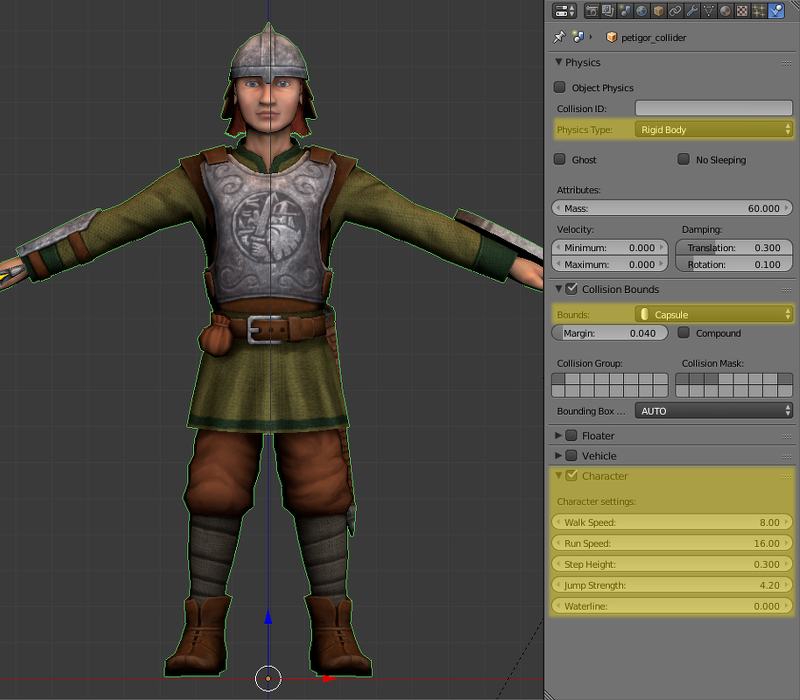The height and width of the screenshot is (700, 800).
Task: Enable the No Sleeping checkbox
Action: click(684, 159)
